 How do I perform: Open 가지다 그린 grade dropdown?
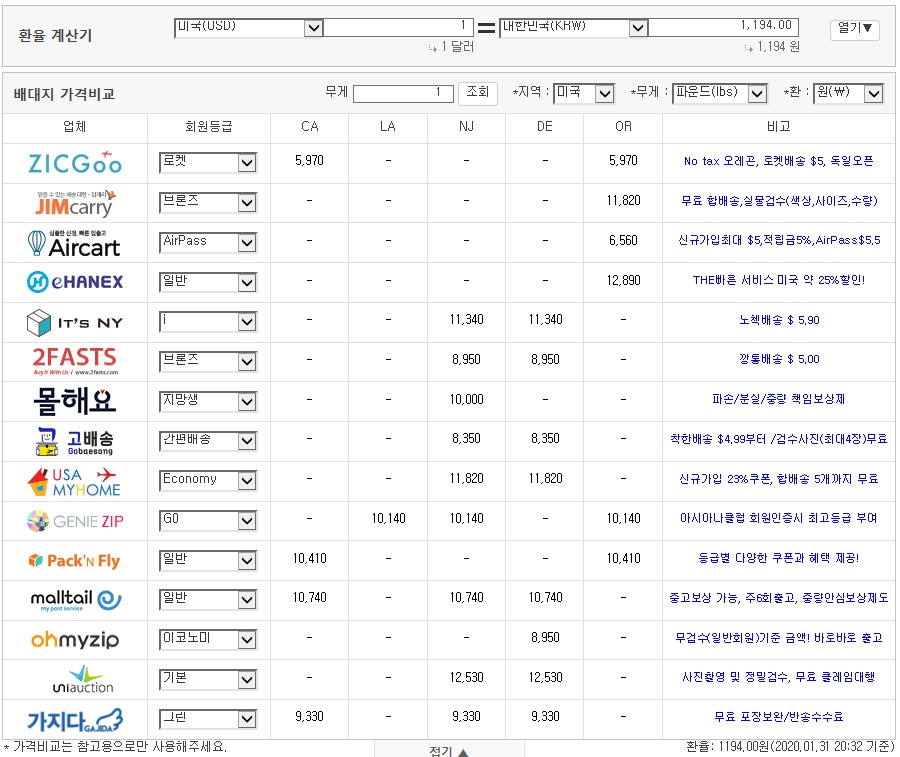click(208, 719)
